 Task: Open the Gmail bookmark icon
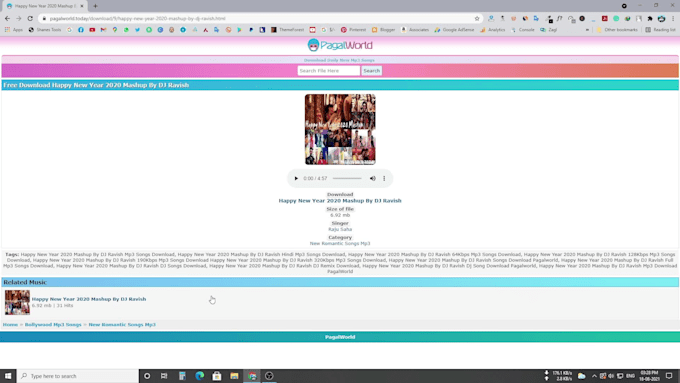[x=103, y=30]
